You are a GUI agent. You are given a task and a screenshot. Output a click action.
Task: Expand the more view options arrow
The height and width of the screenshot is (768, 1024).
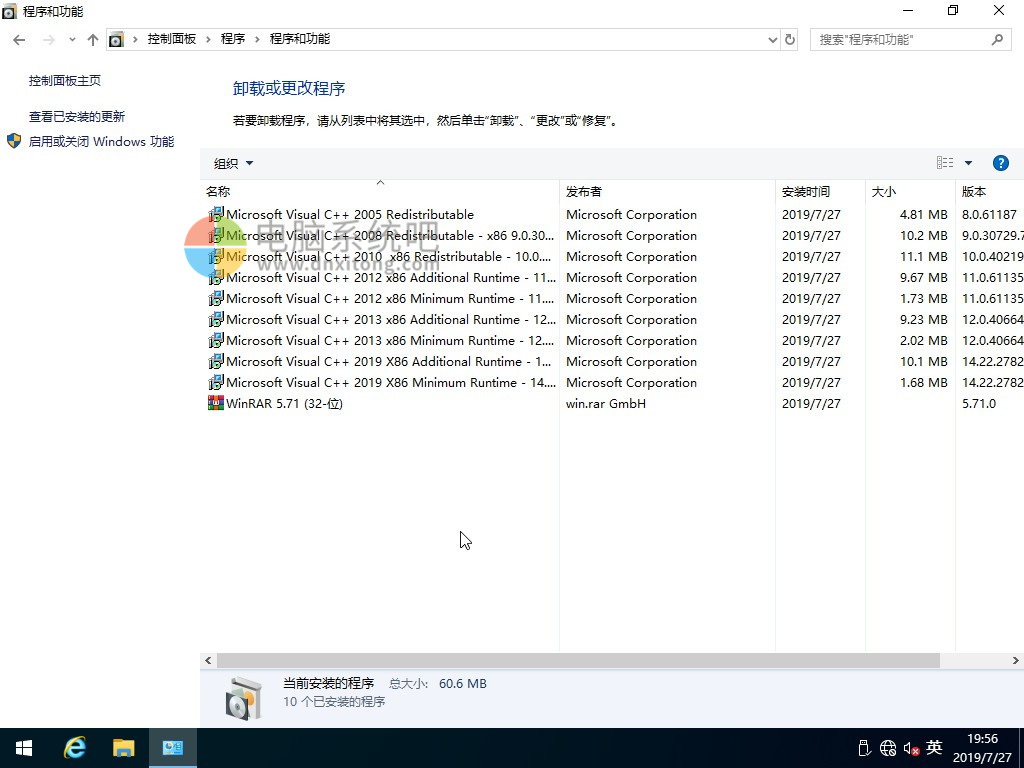tap(968, 163)
